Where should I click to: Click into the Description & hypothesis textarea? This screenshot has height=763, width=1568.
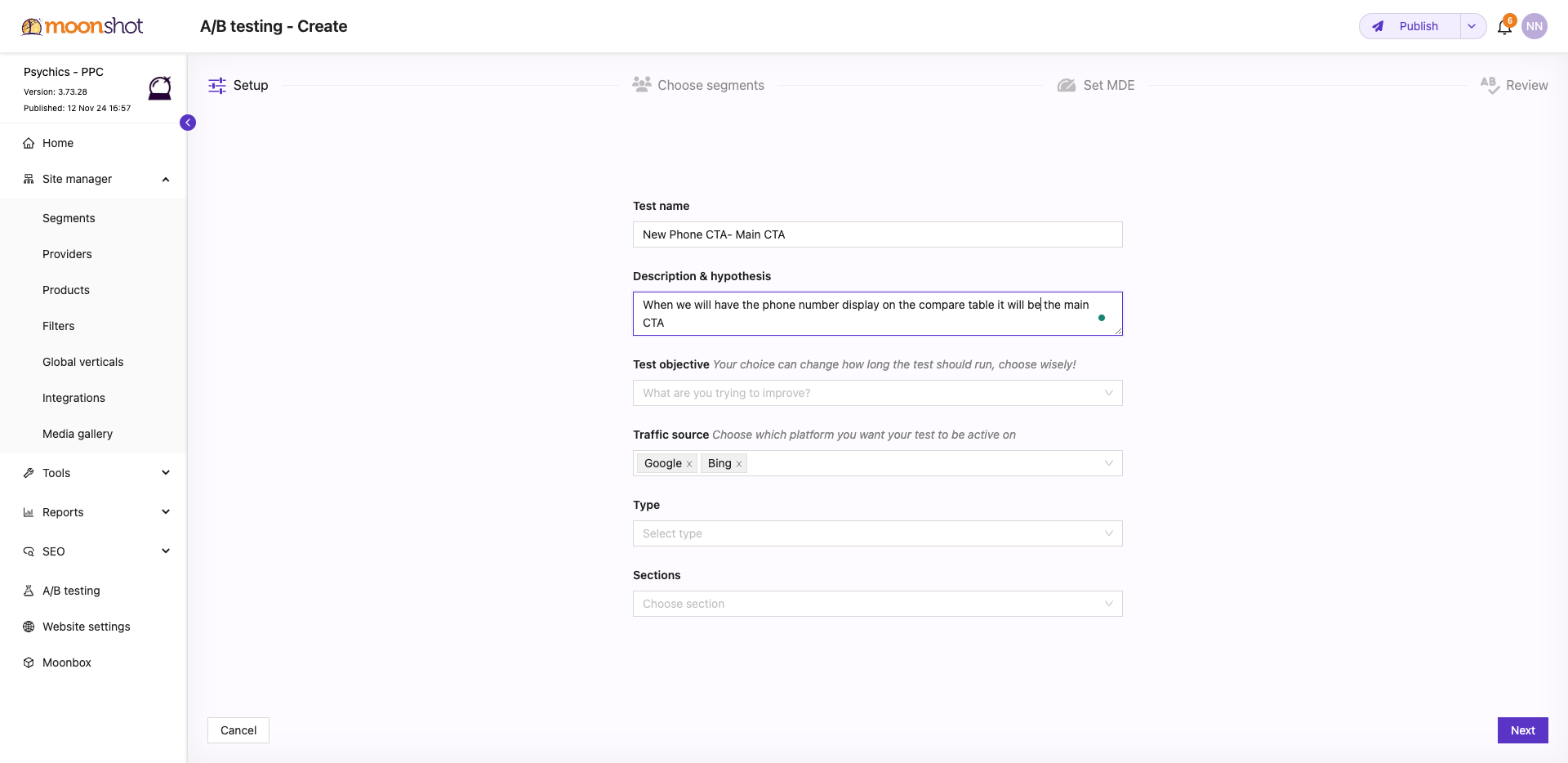pos(878,314)
